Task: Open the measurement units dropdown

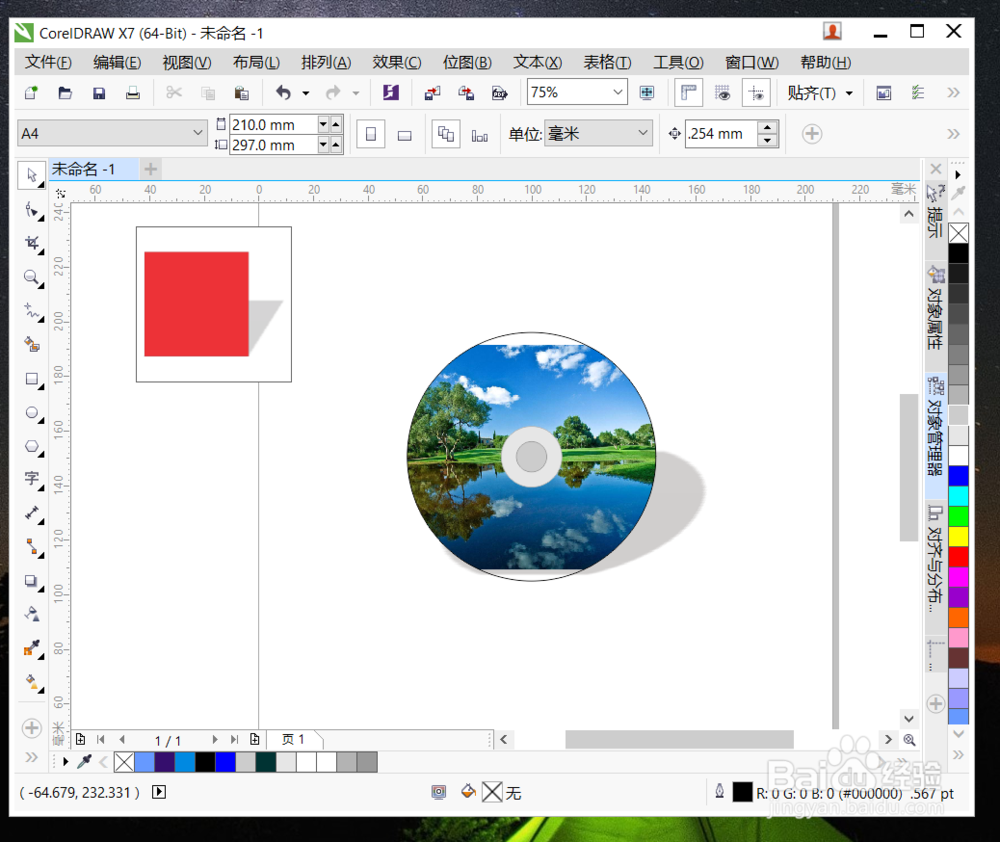Action: pyautogui.click(x=644, y=133)
